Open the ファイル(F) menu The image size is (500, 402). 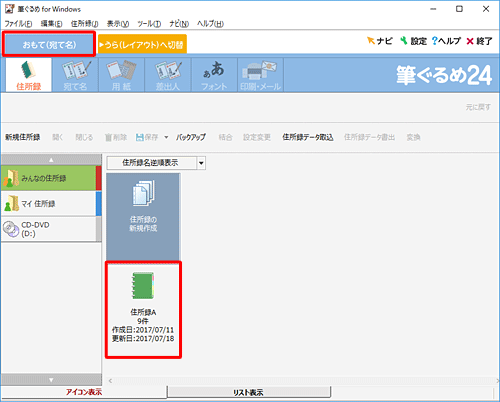18,24
